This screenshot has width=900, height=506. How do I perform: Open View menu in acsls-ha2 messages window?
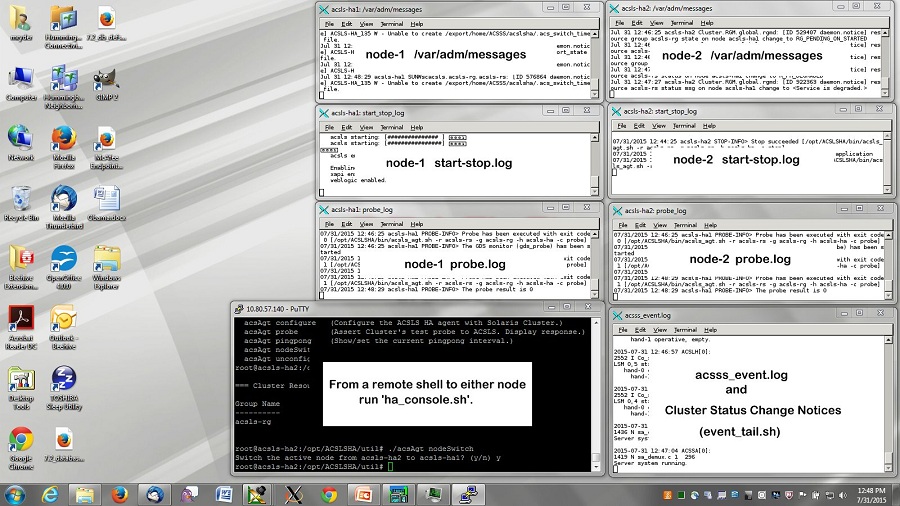(x=656, y=23)
